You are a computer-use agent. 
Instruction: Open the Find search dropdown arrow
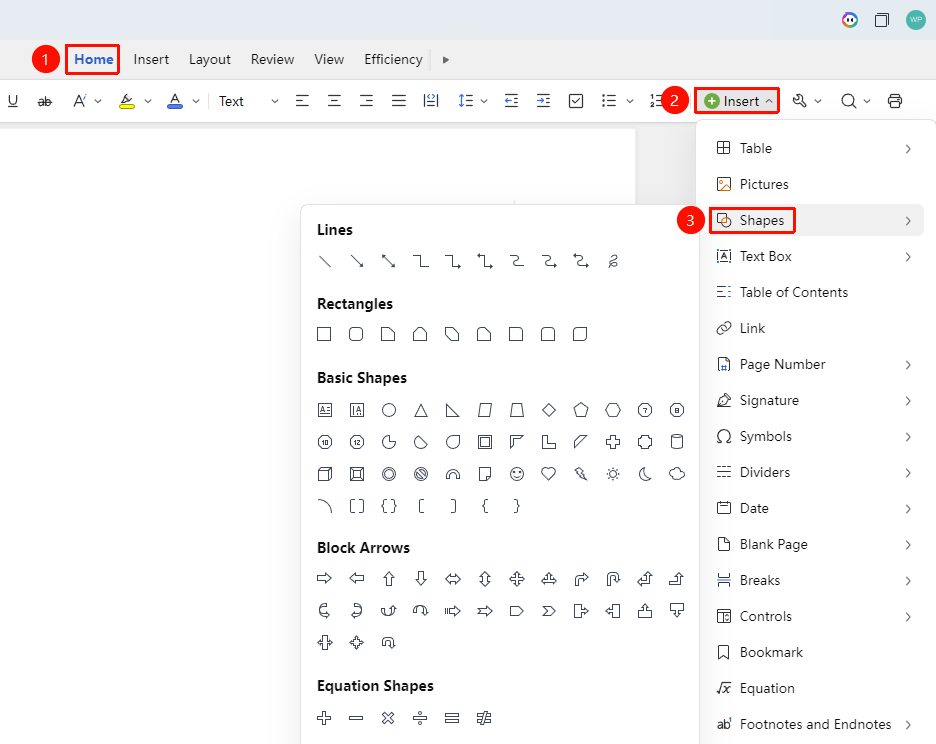[867, 102]
